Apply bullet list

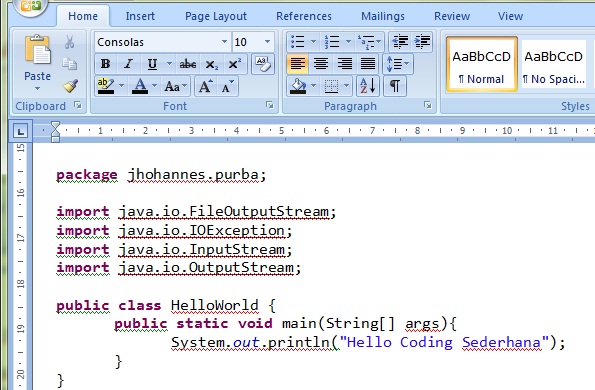[298, 42]
